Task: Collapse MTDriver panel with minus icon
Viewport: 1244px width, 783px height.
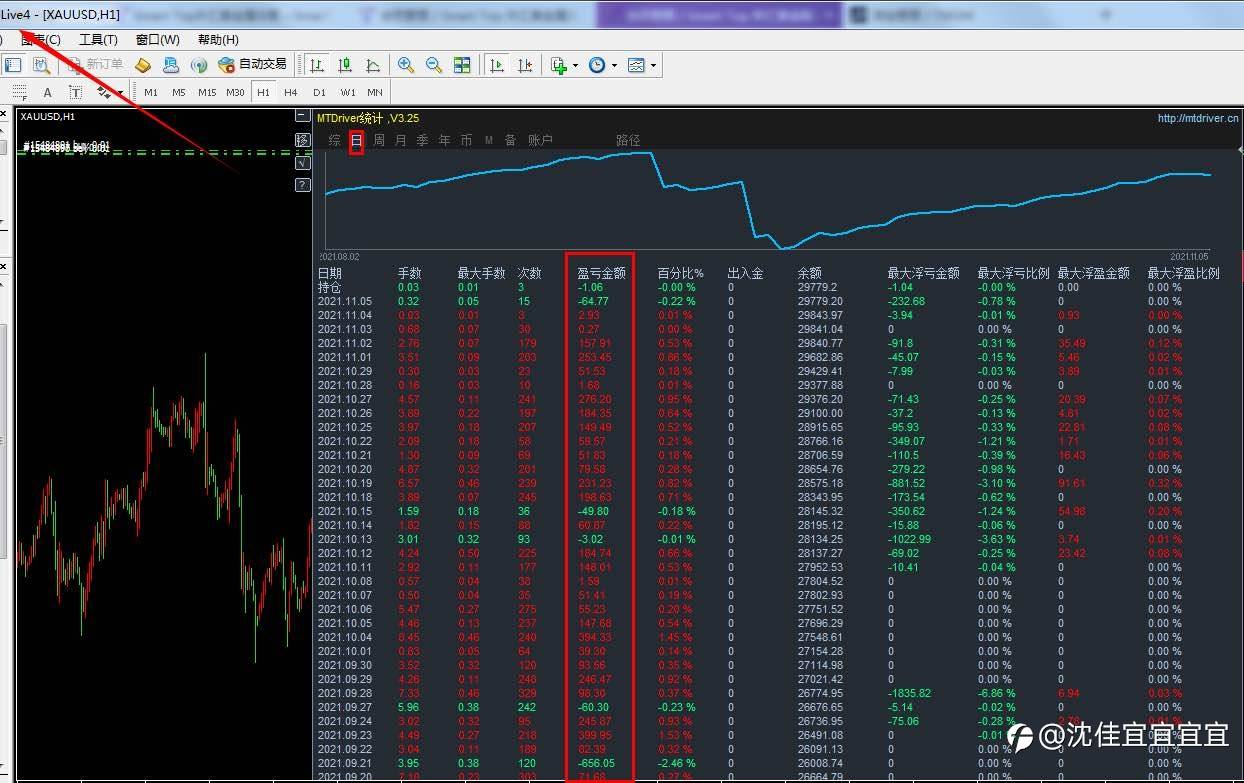Action: tap(302, 117)
